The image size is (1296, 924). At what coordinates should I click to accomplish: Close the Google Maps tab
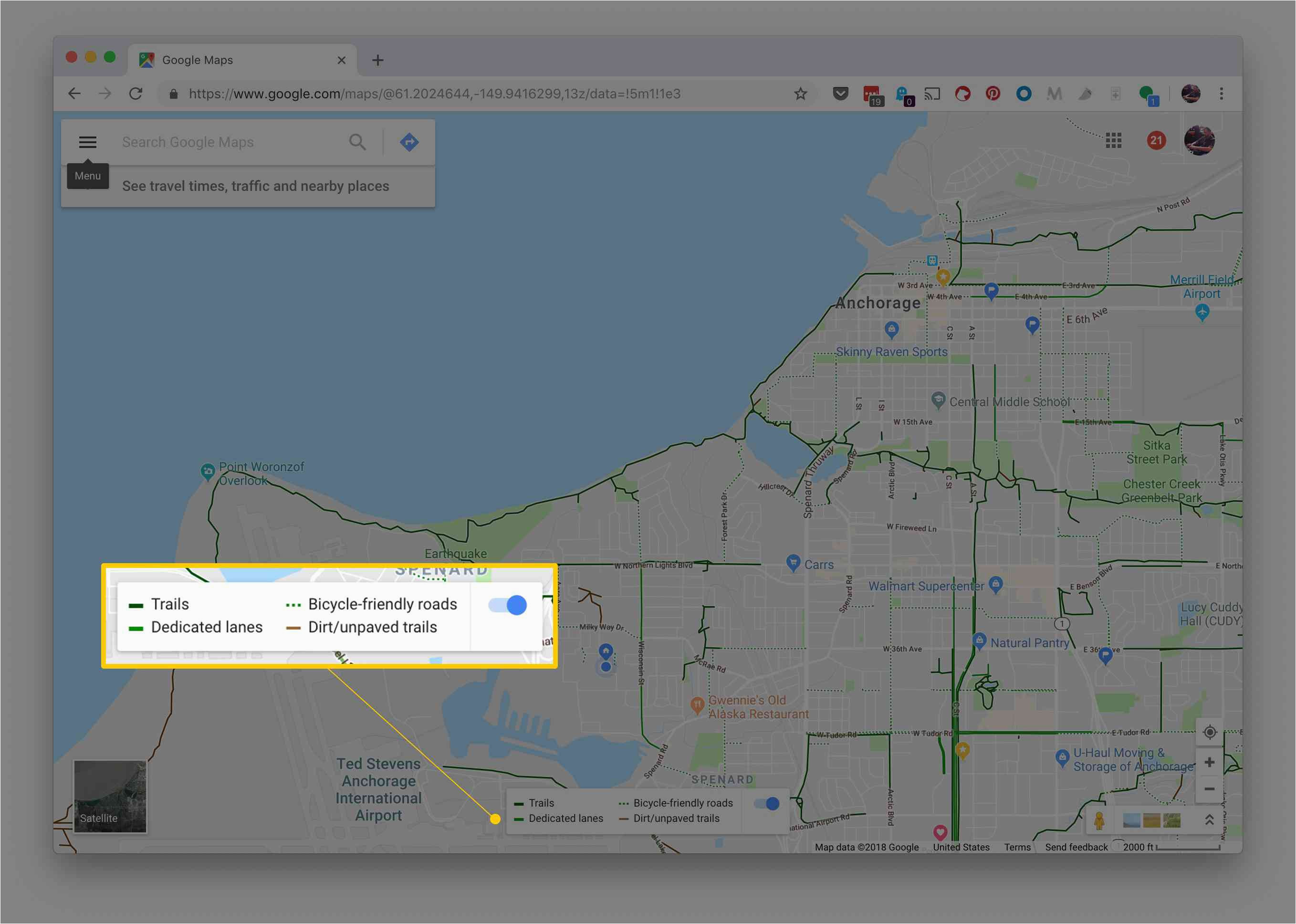coord(341,60)
